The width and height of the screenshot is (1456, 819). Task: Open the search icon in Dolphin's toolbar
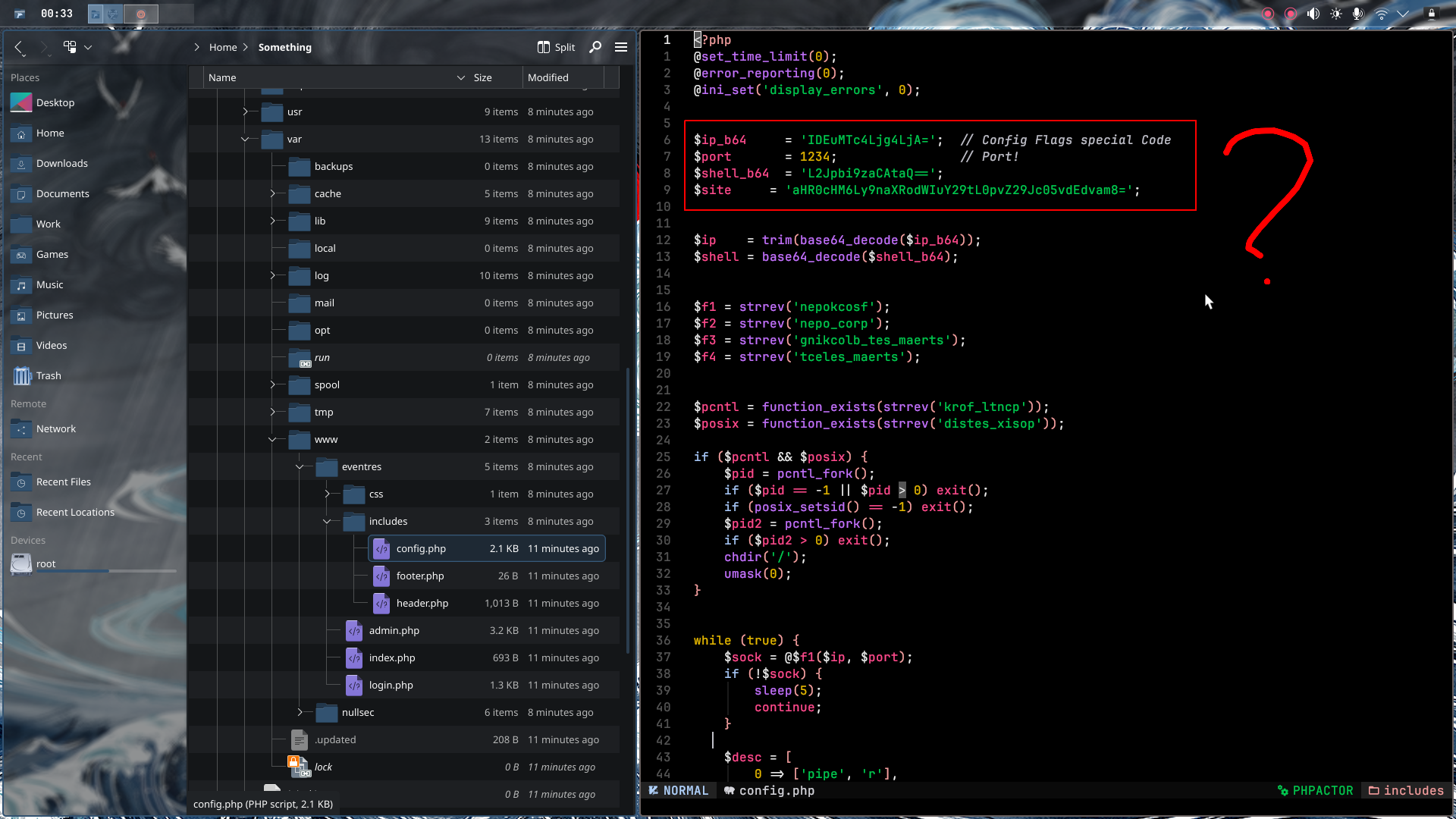click(595, 47)
